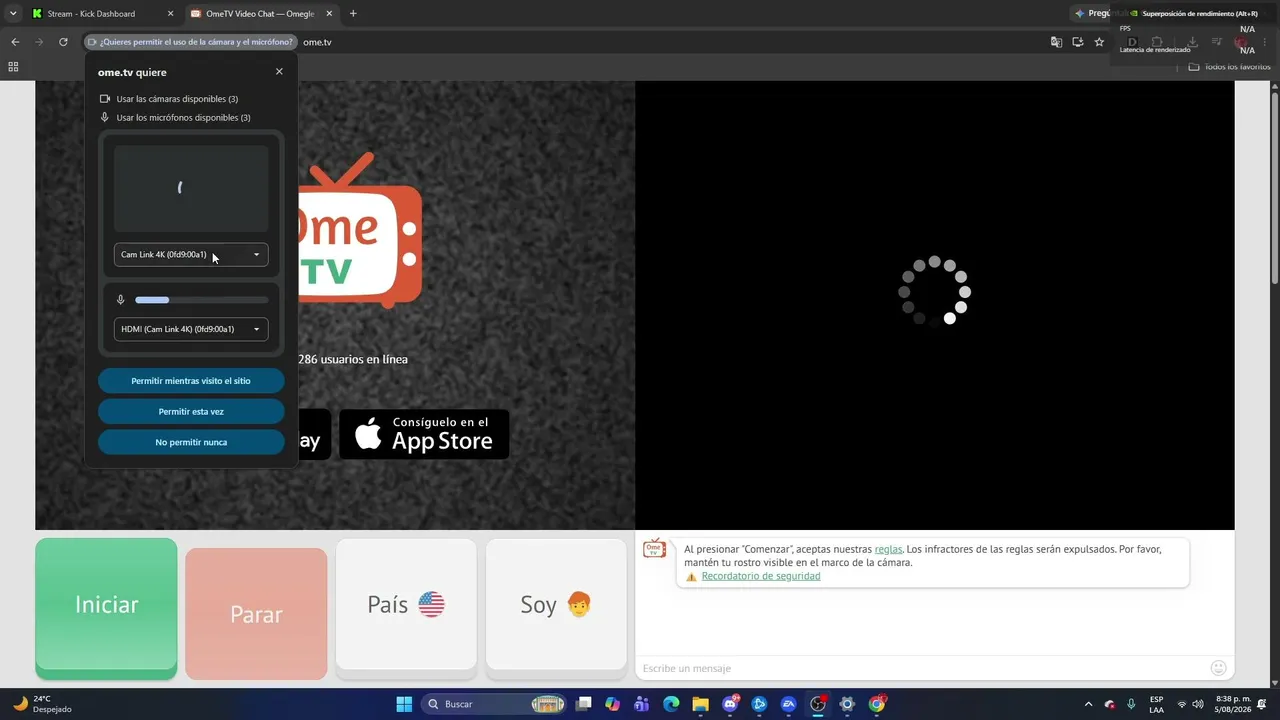Open the ESP LAA language switcher
Image resolution: width=1280 pixels, height=720 pixels.
point(1156,704)
